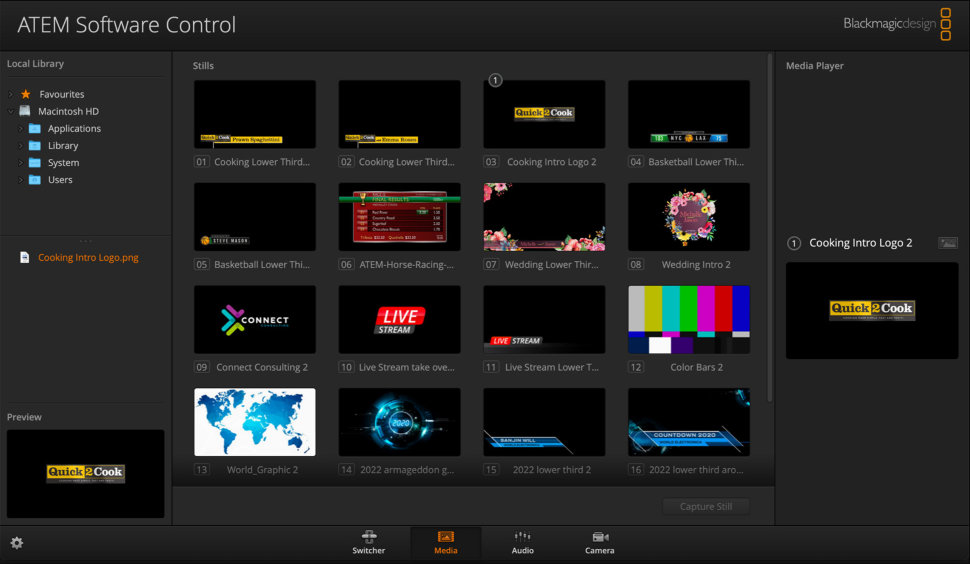Click the Preview panel Quick2Cook image

(85, 474)
